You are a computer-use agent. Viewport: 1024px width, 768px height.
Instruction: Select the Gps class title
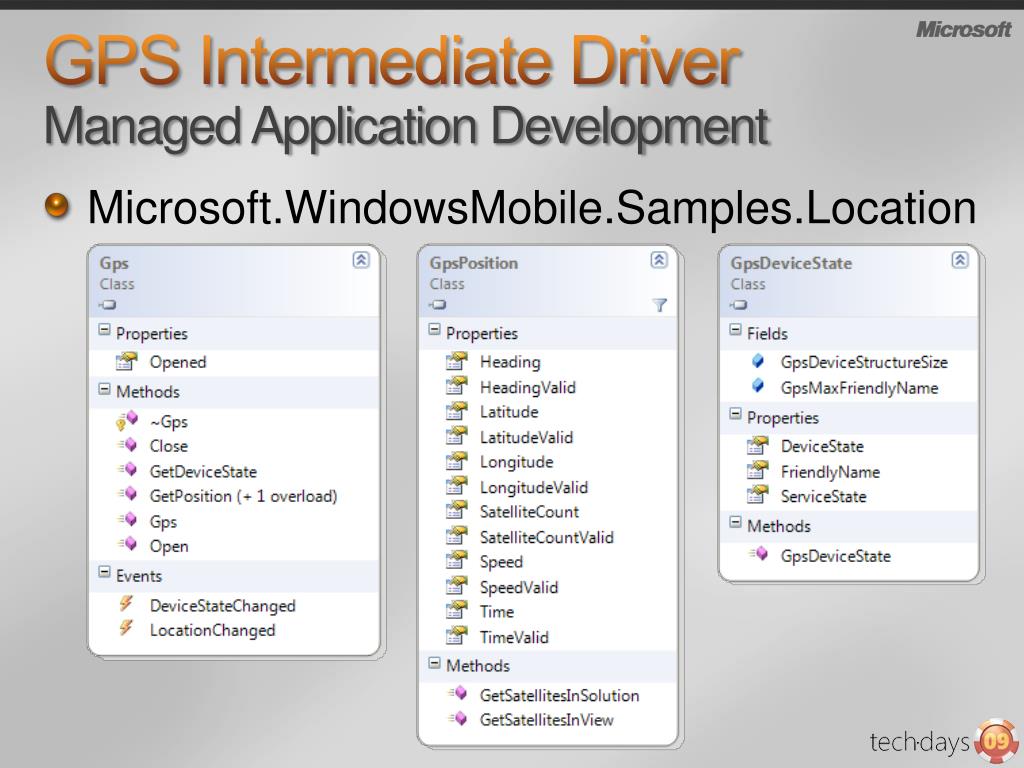tap(114, 263)
